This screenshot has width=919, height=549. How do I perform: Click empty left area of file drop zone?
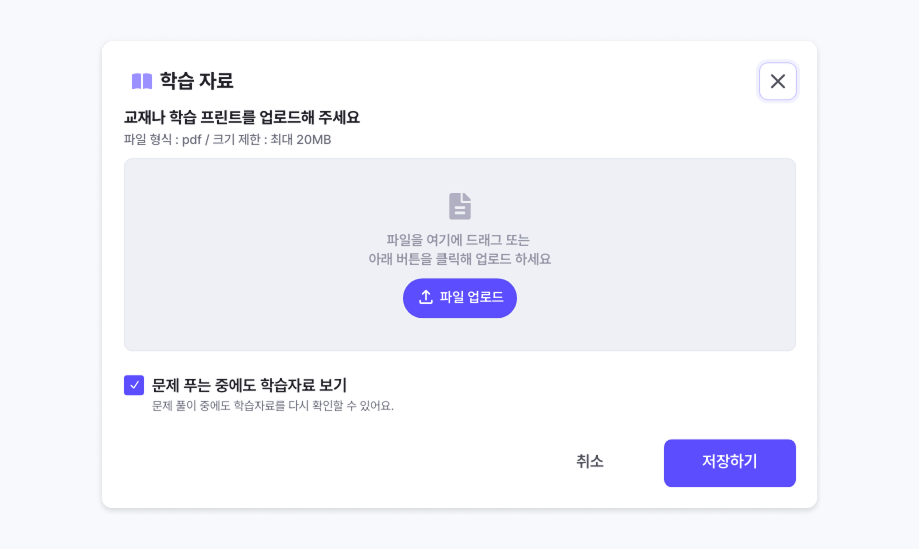tap(220, 255)
